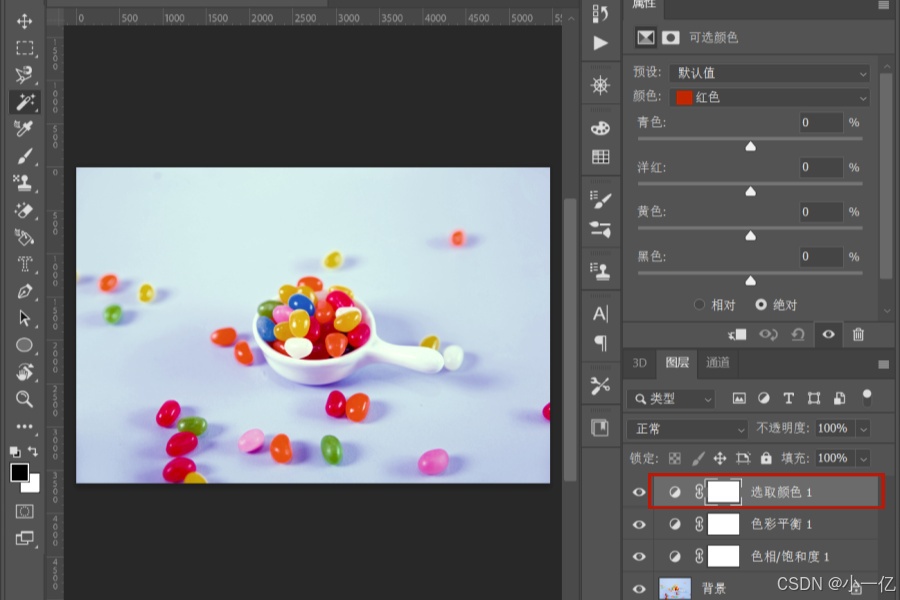Open the scissors-and-tools panel icon

(x=600, y=385)
